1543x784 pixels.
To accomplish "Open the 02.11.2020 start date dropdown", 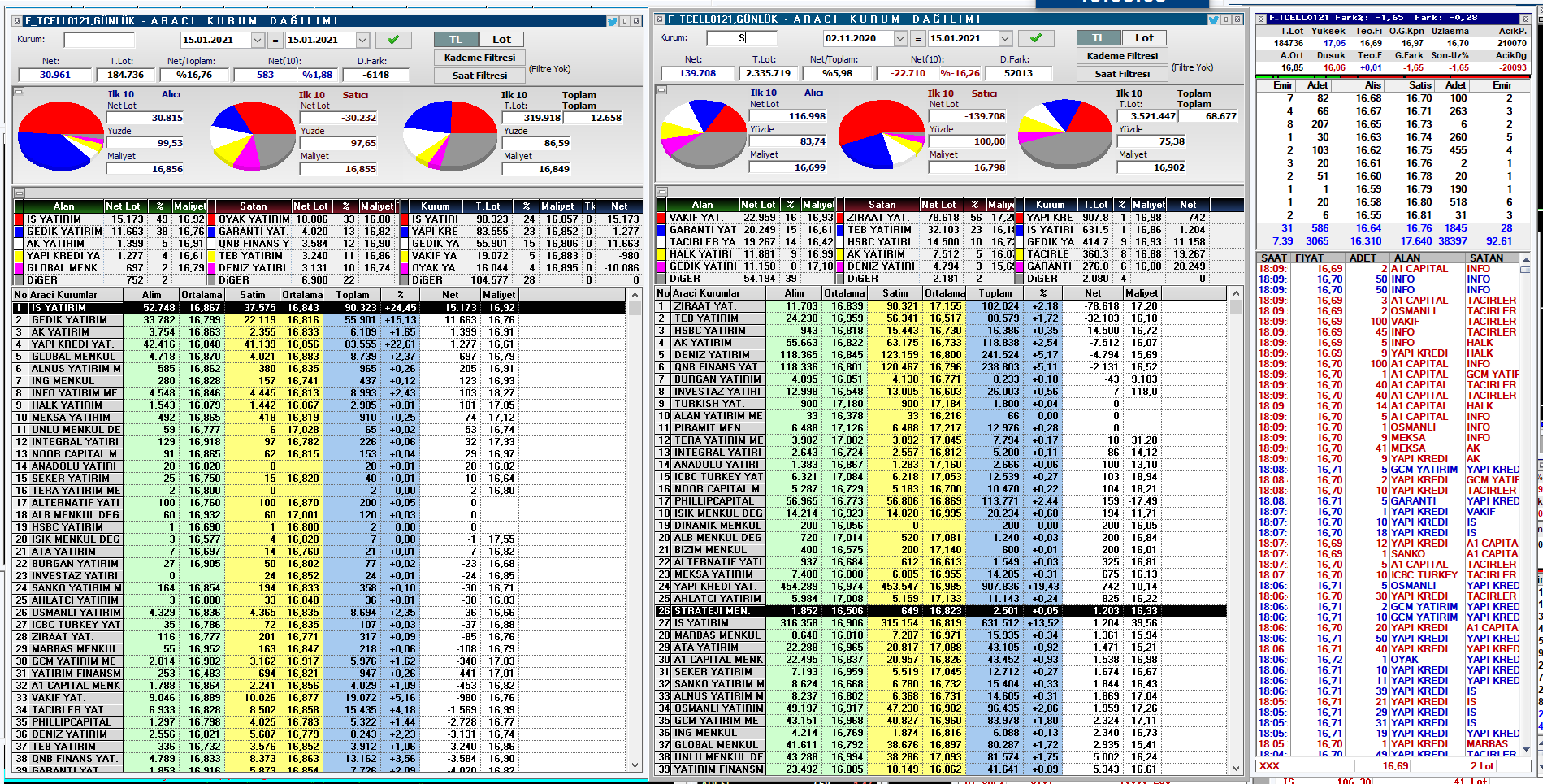I will point(900,38).
